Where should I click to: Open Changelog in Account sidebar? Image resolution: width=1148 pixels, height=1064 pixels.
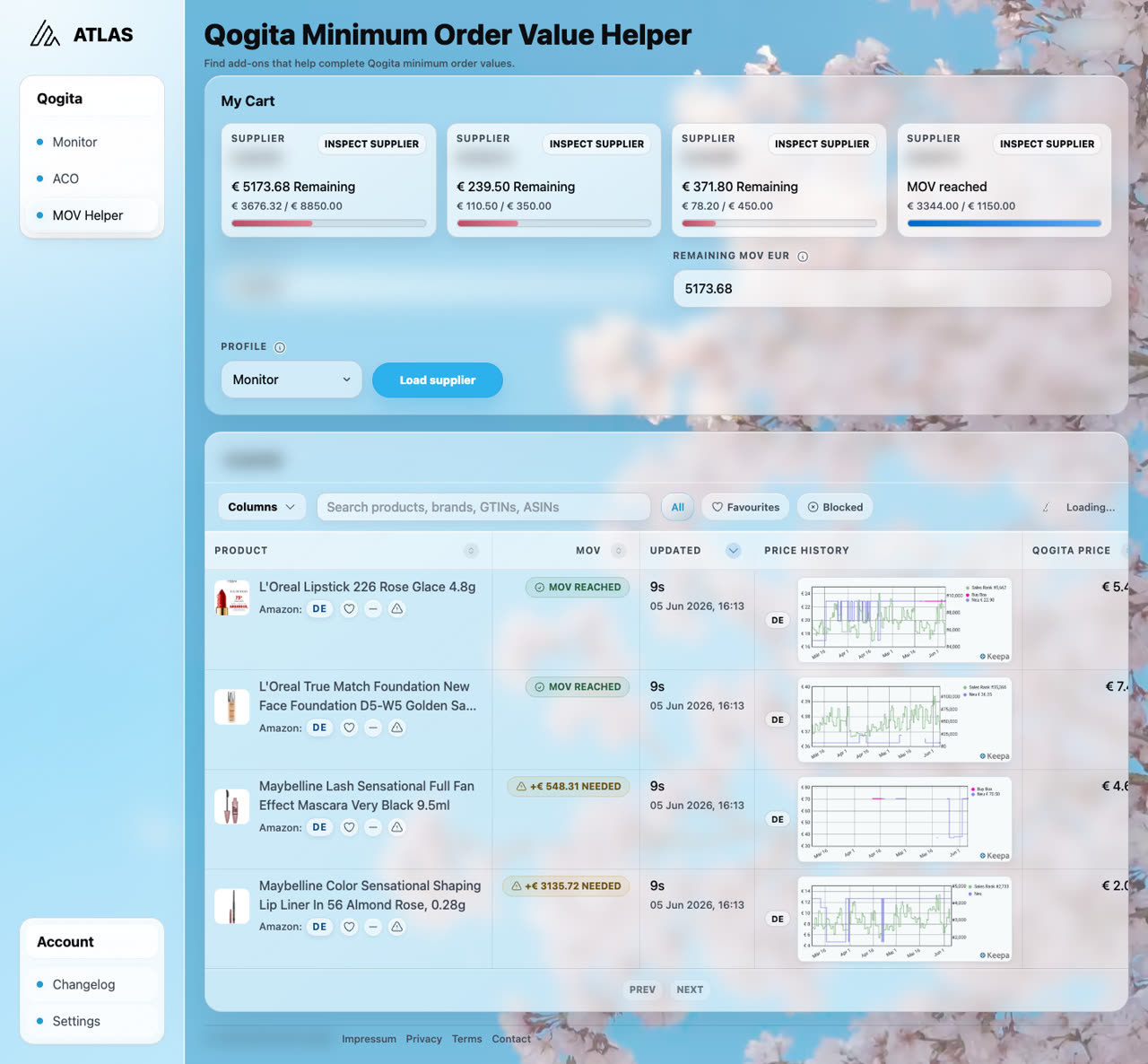[x=83, y=984]
